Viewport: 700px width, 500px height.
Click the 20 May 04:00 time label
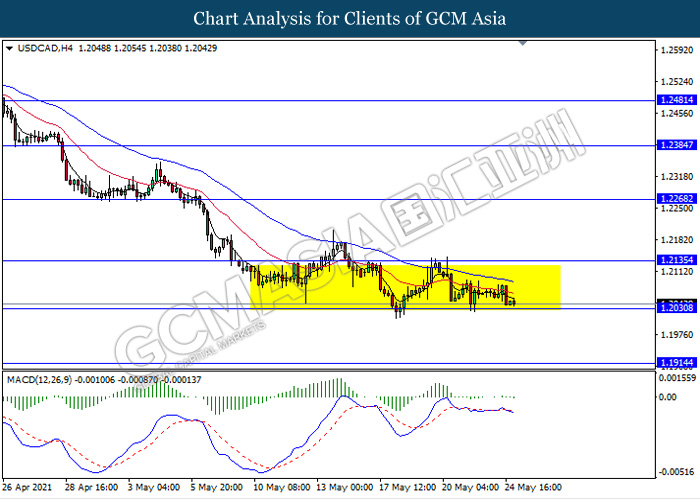[470, 487]
